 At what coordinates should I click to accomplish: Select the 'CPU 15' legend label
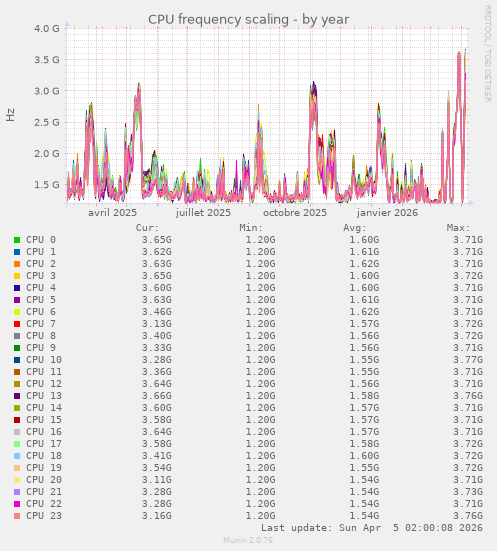click(44, 420)
